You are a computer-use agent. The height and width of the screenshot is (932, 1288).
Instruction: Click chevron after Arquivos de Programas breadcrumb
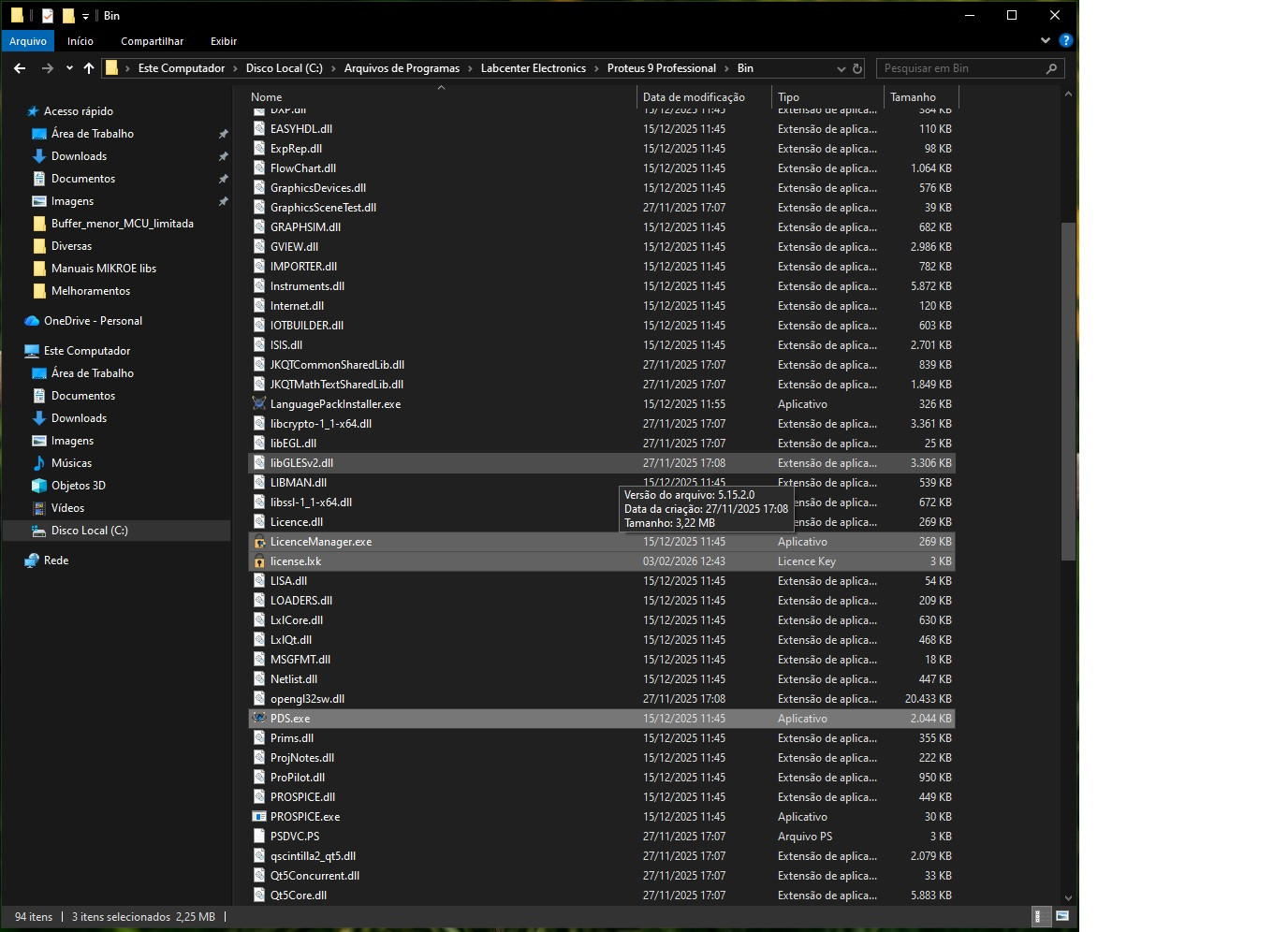point(471,68)
